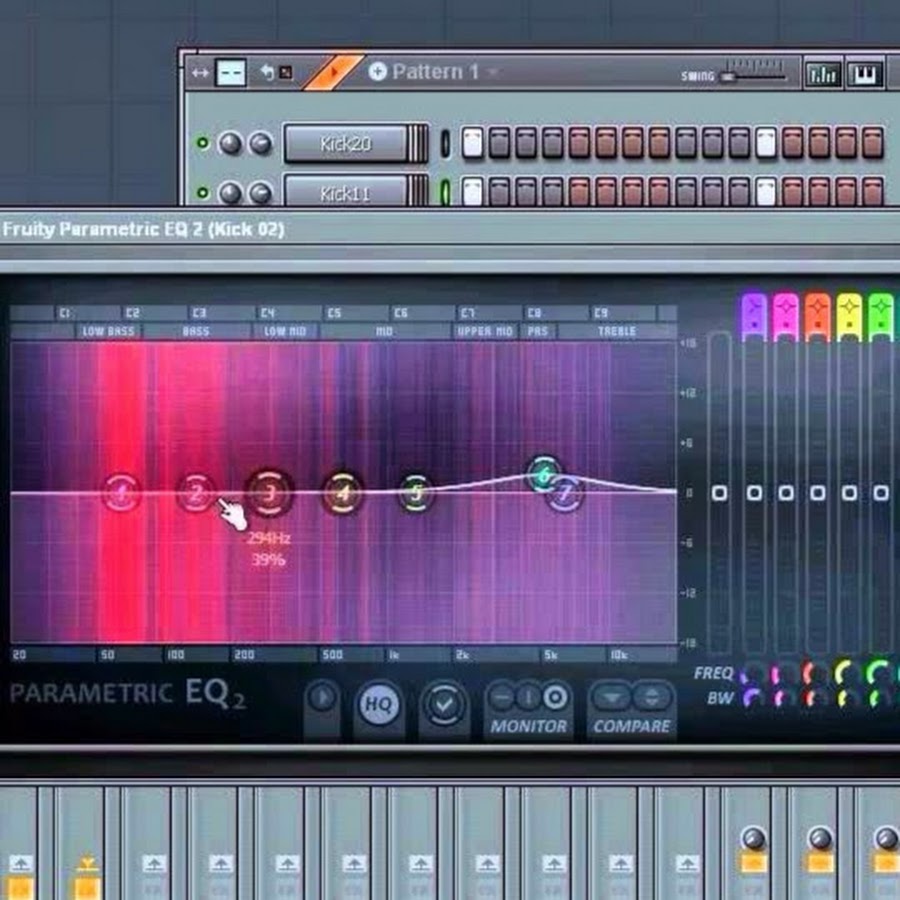Click the LOW BASS range label
Image resolution: width=900 pixels, height=900 pixels.
click(108, 331)
